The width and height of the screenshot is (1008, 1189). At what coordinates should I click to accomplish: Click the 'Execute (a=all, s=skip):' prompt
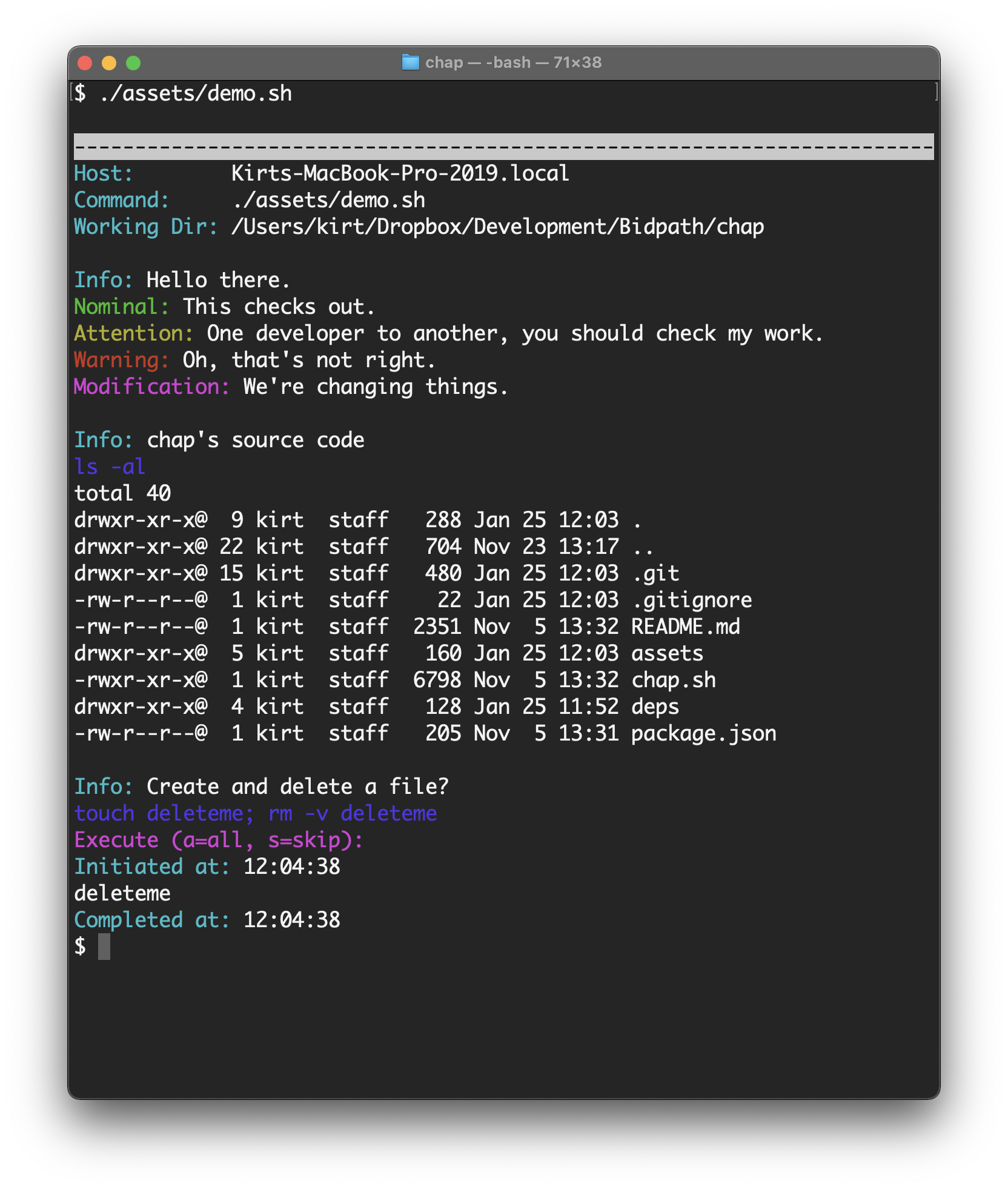[219, 840]
